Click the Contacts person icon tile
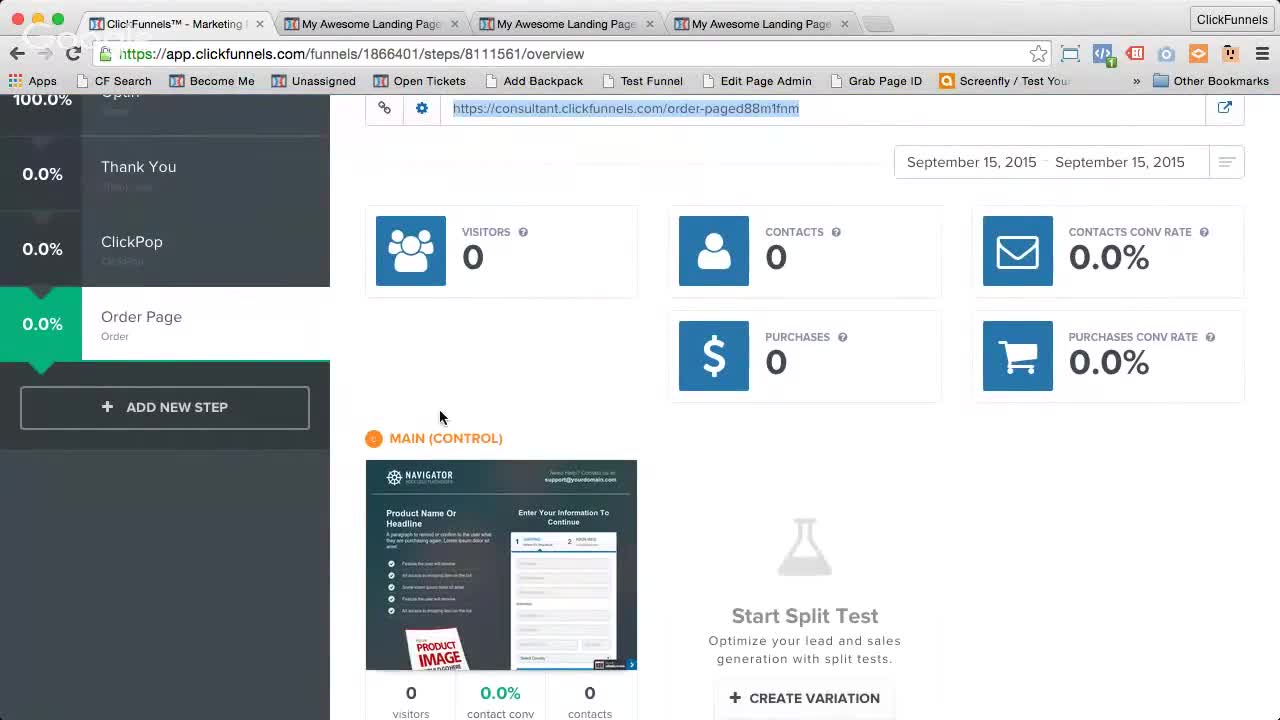This screenshot has width=1280, height=720. pyautogui.click(x=714, y=251)
